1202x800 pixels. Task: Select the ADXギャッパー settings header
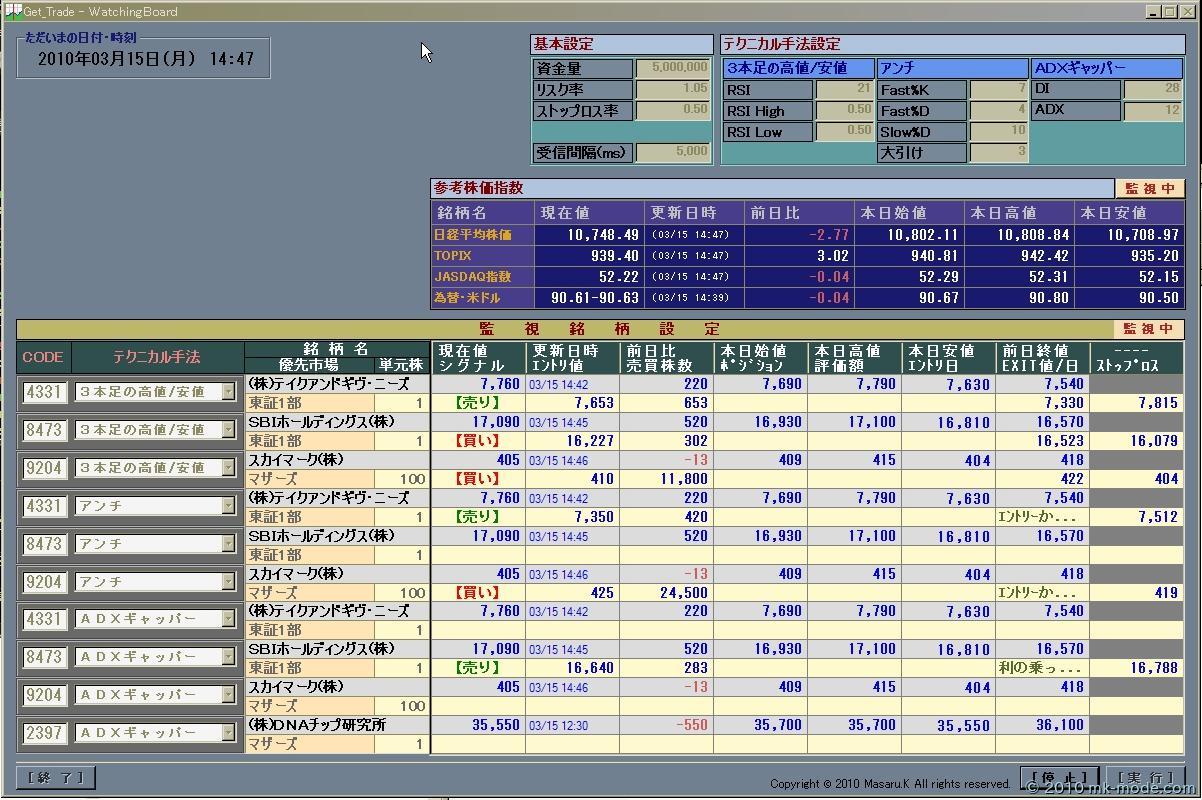(x=1107, y=68)
